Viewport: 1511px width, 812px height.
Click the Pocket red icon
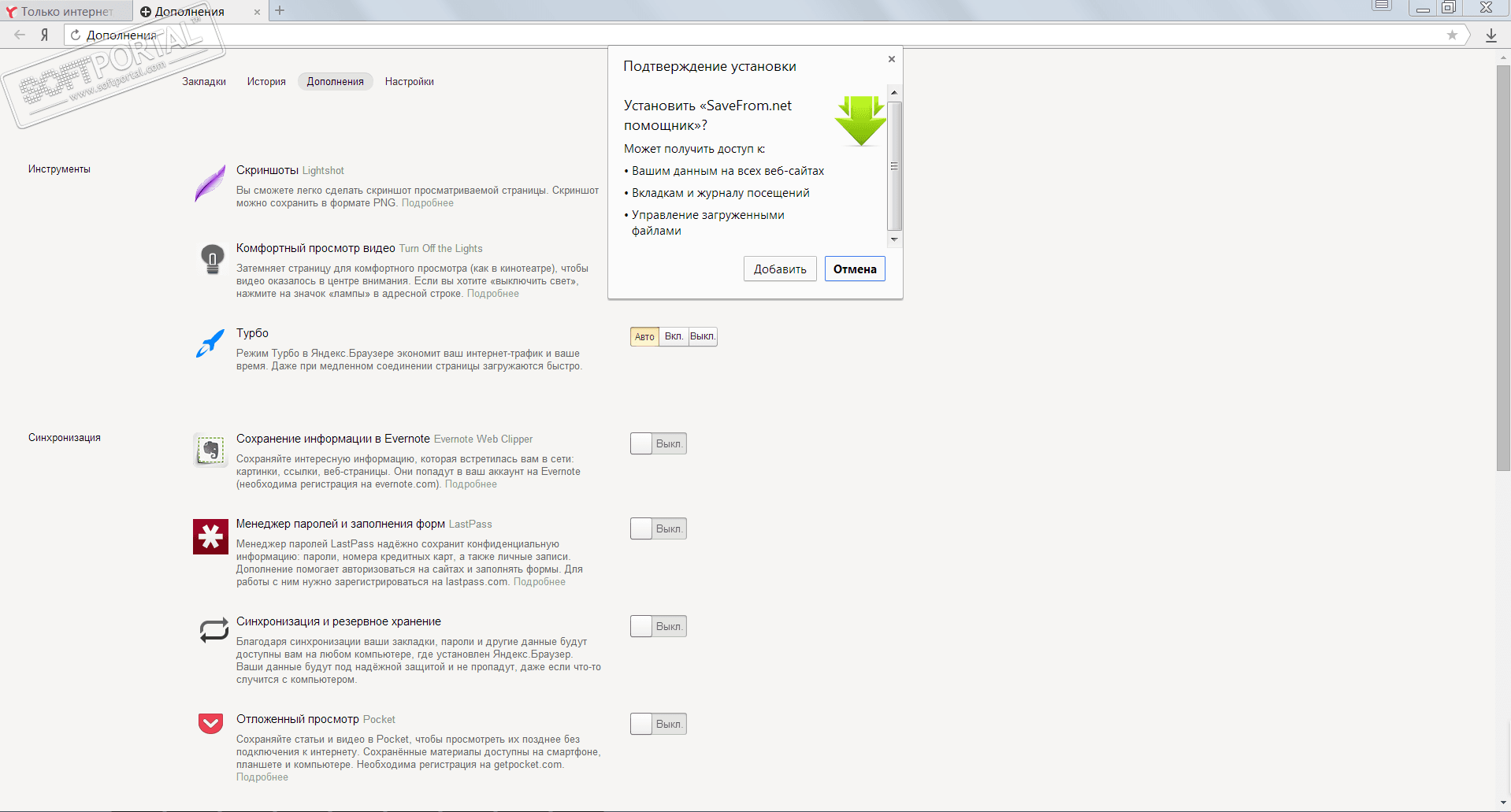pos(210,723)
